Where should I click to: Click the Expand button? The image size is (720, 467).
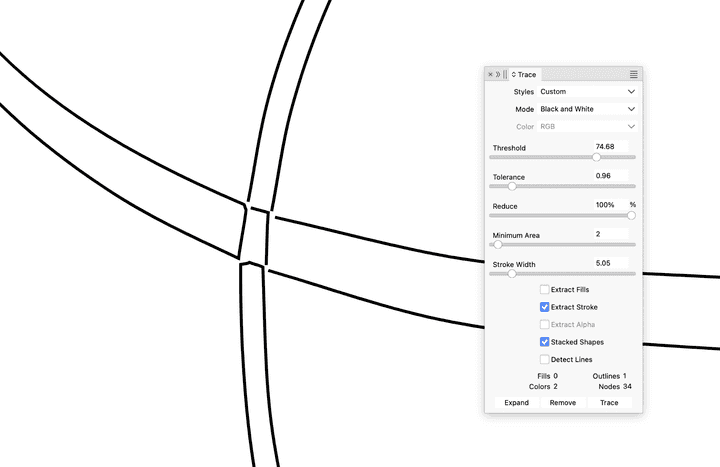[517, 403]
